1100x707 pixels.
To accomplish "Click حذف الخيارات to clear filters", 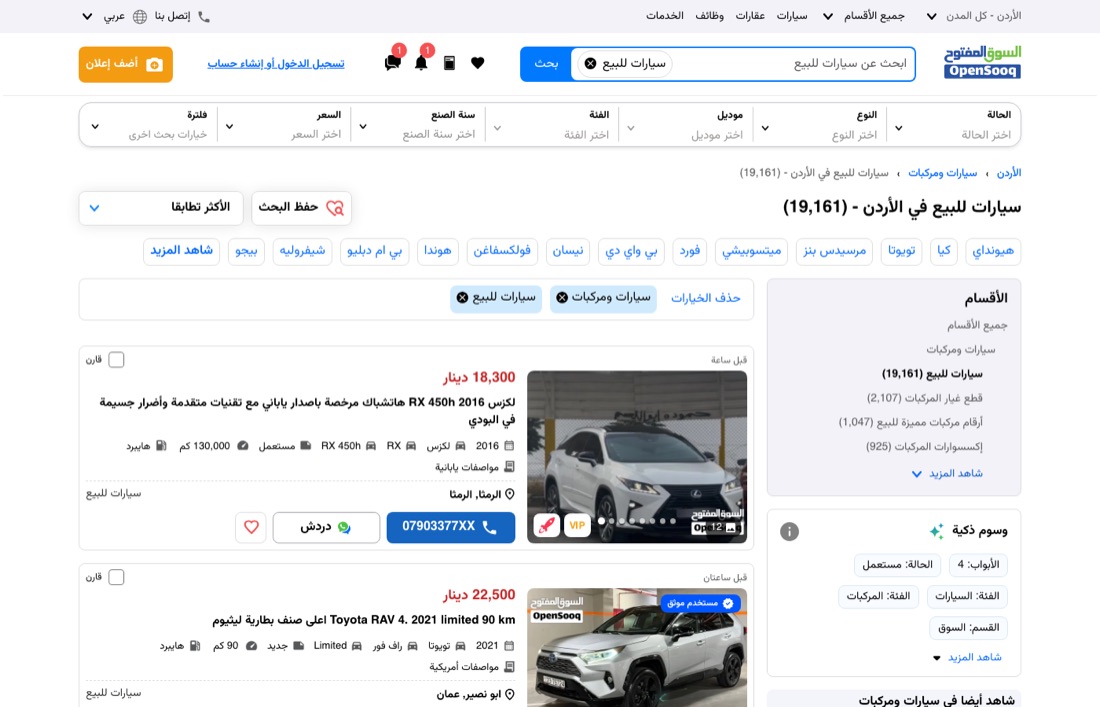I will 705,298.
